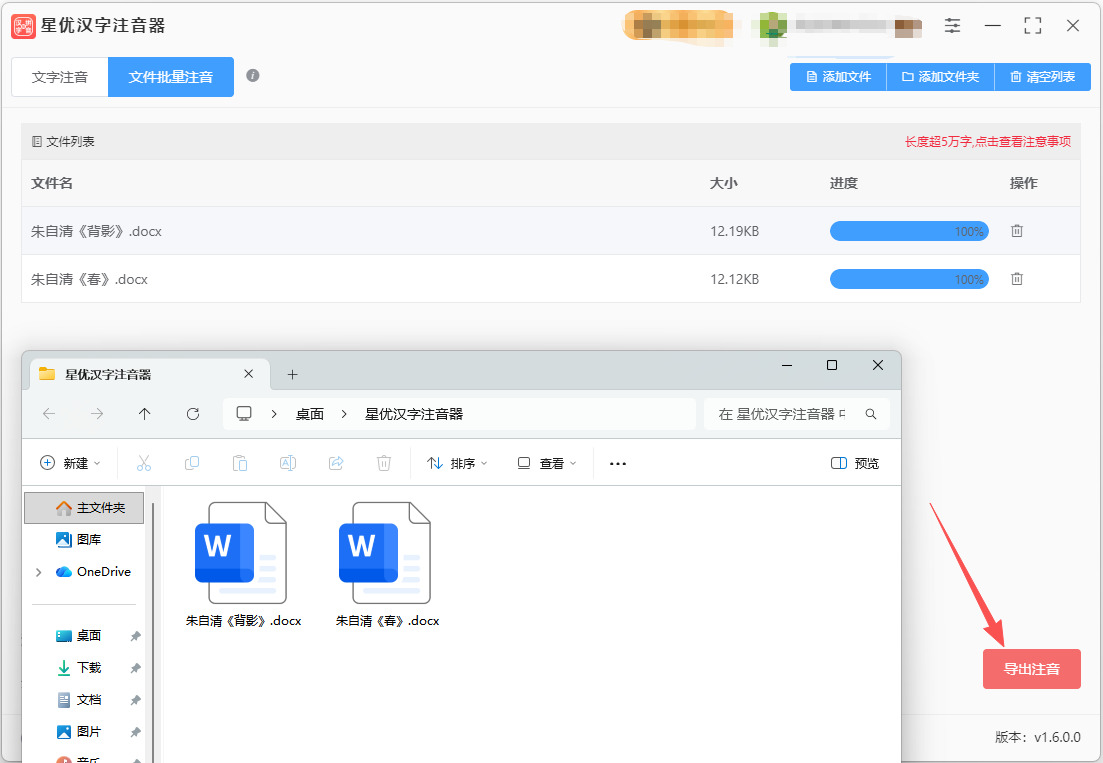
Task: Click the red 导出注音 button
Action: pyautogui.click(x=1031, y=669)
